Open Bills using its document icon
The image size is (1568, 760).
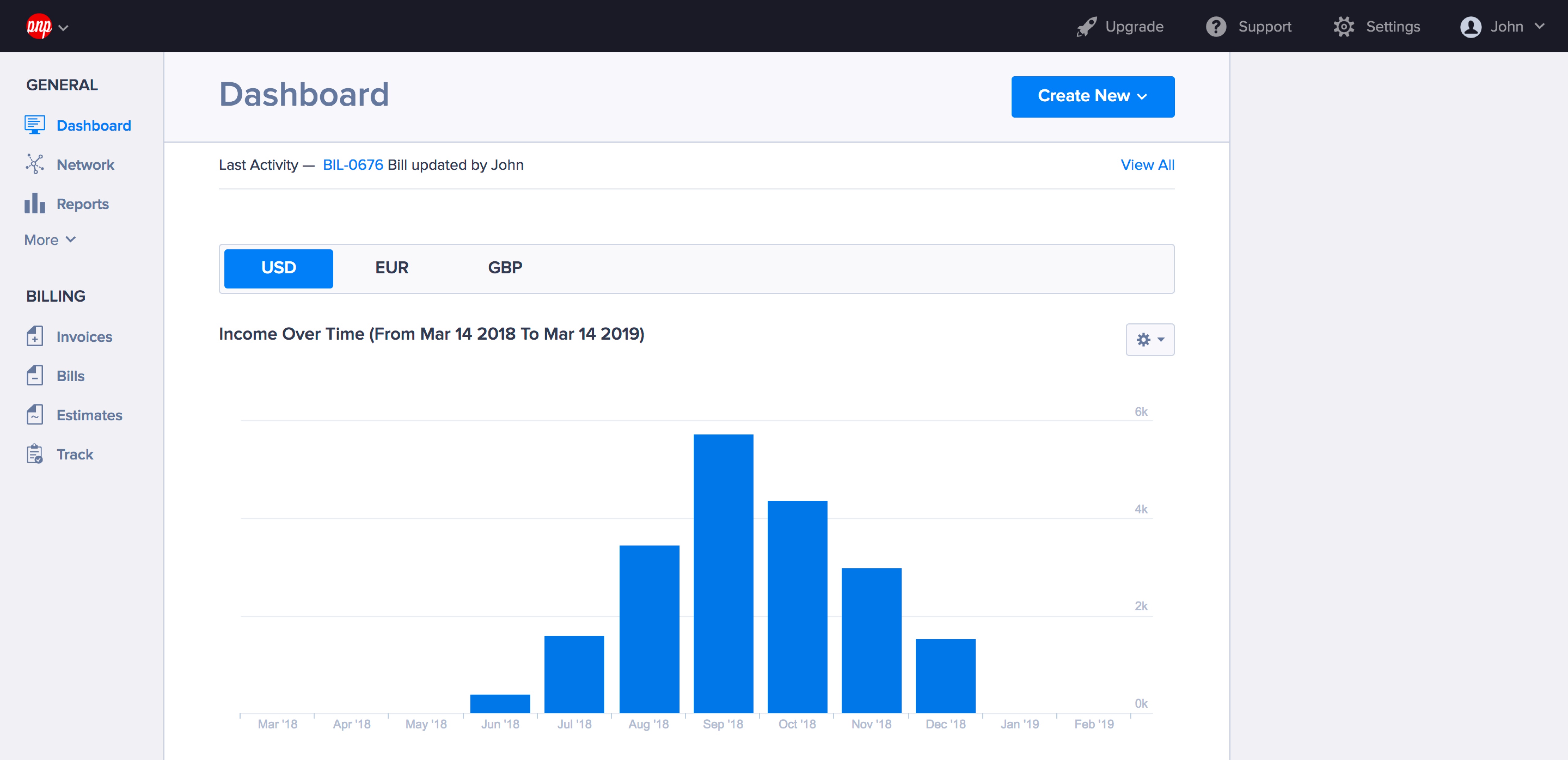click(35, 375)
